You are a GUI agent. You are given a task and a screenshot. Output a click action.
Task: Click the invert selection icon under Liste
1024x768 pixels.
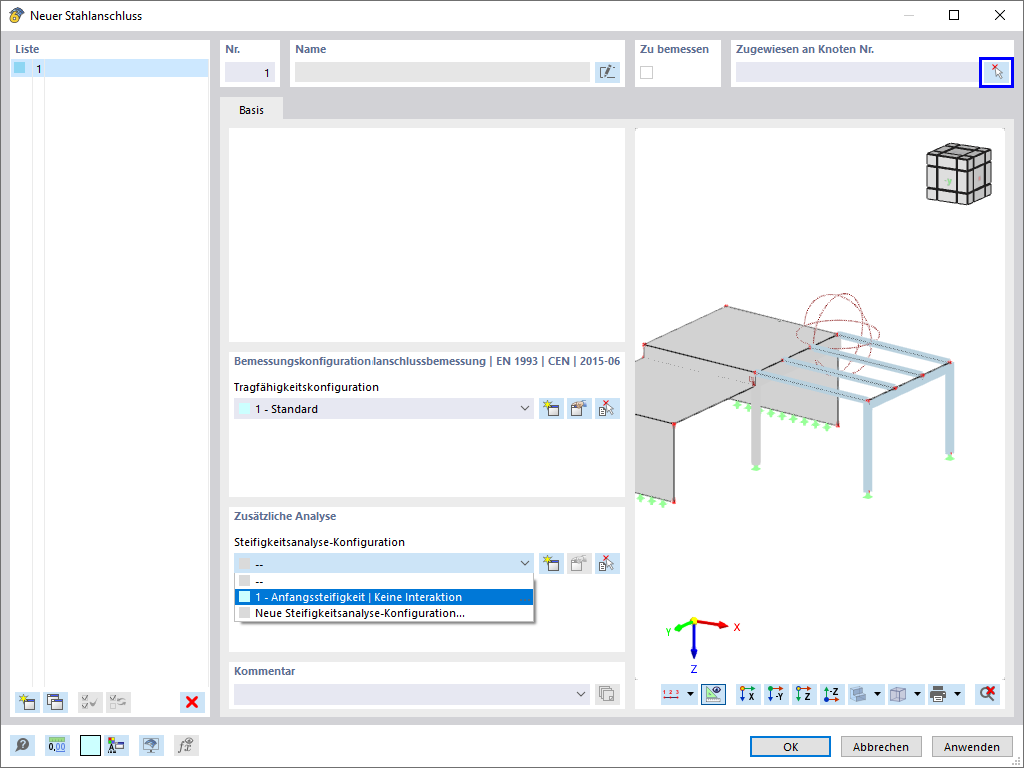tap(118, 702)
